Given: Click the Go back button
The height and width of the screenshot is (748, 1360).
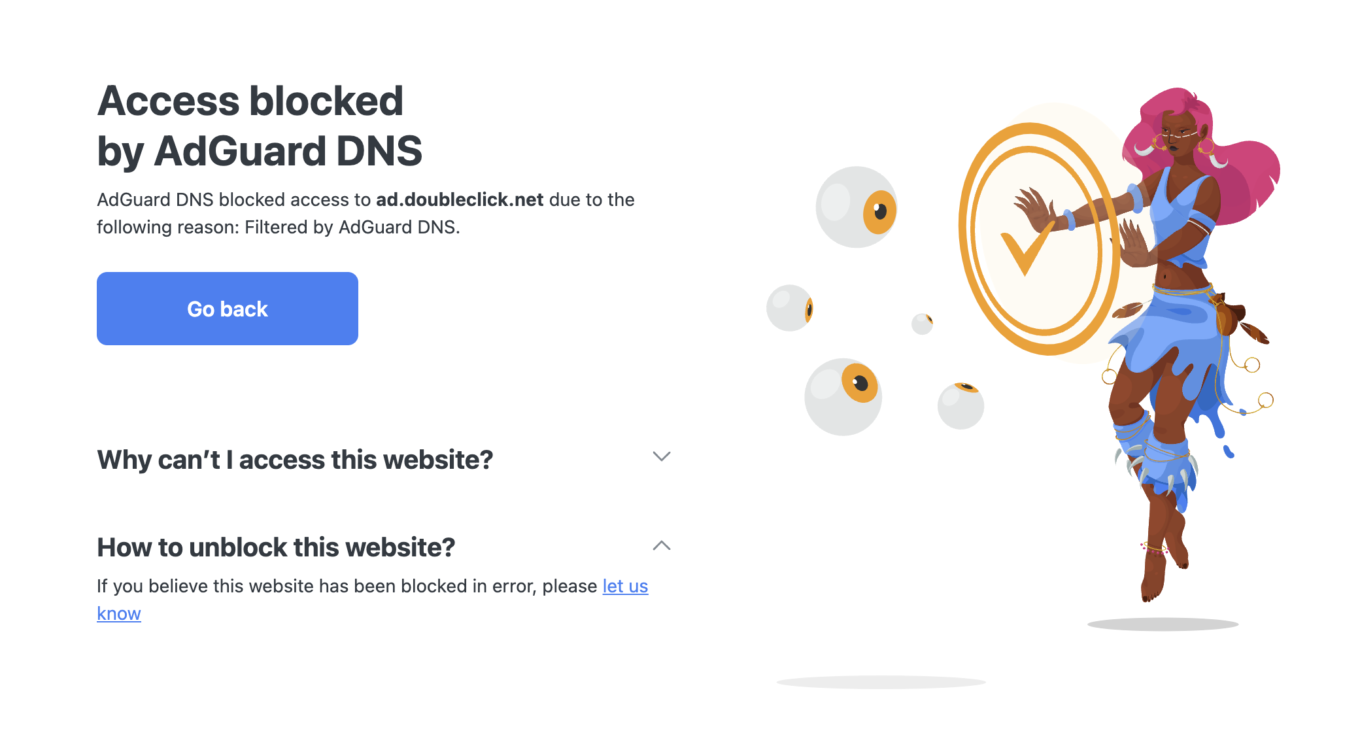Looking at the screenshot, I should click(226, 308).
